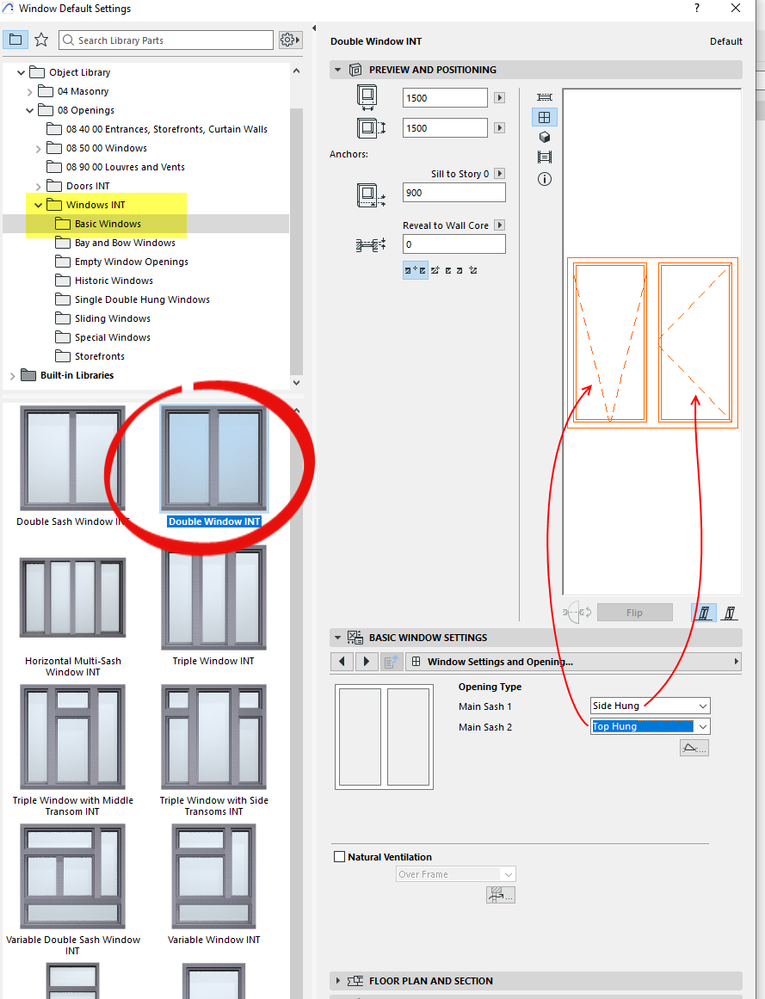765x999 pixels.
Task: Click the reveal depth field
Action: coord(454,244)
